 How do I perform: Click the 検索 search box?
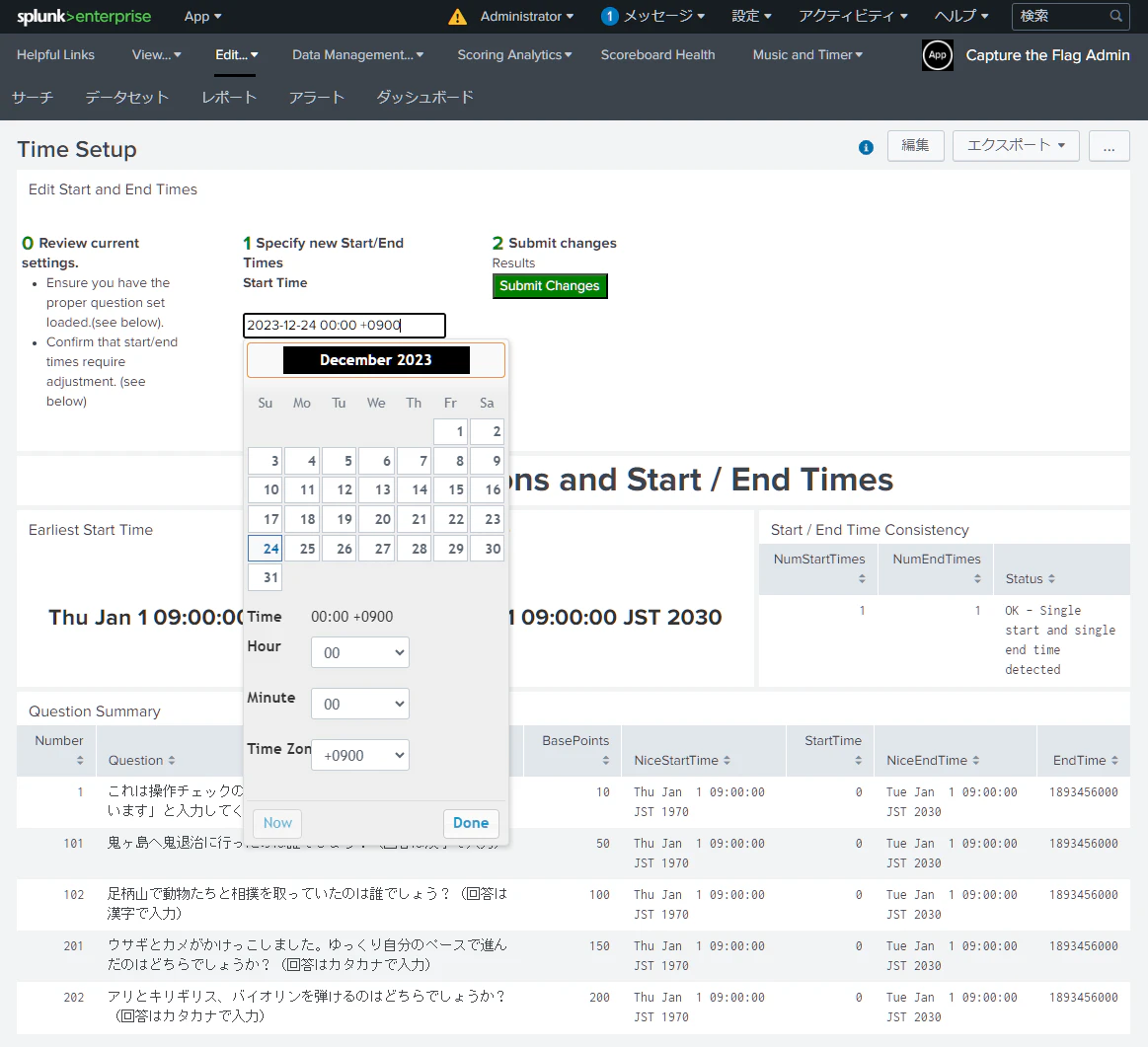point(1069,16)
